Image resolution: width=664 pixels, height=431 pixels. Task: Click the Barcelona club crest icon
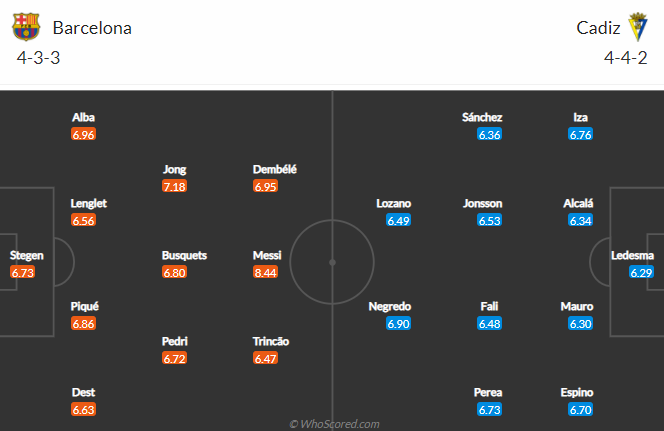click(x=26, y=27)
